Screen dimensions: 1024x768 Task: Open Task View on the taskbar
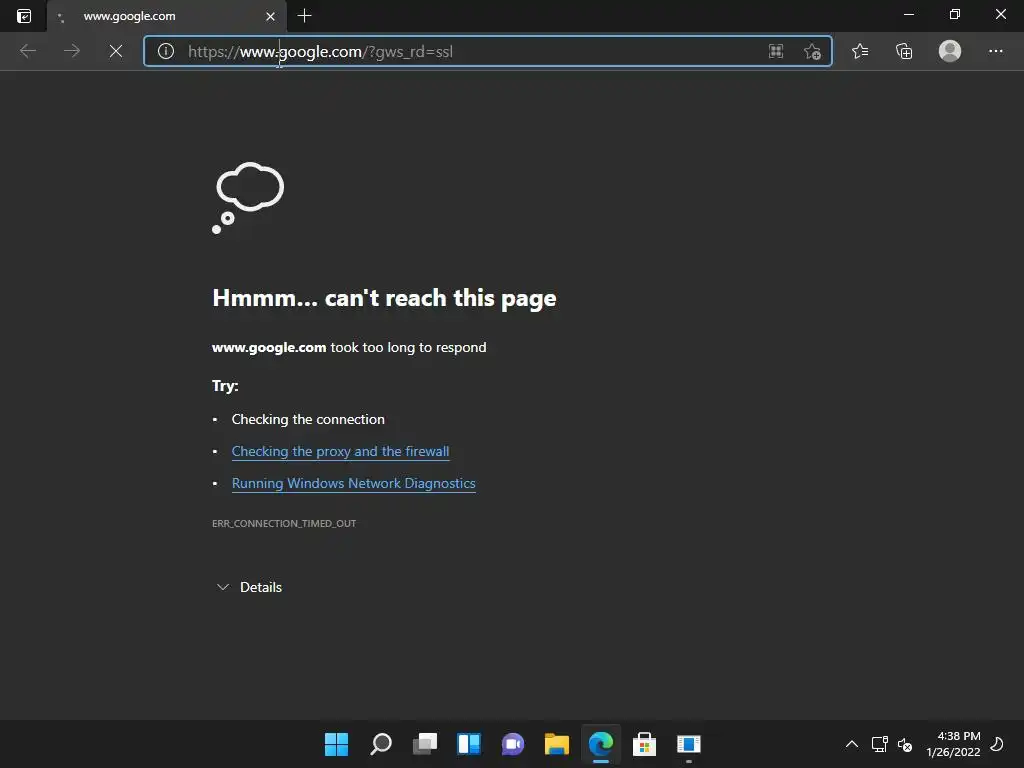[424, 744]
